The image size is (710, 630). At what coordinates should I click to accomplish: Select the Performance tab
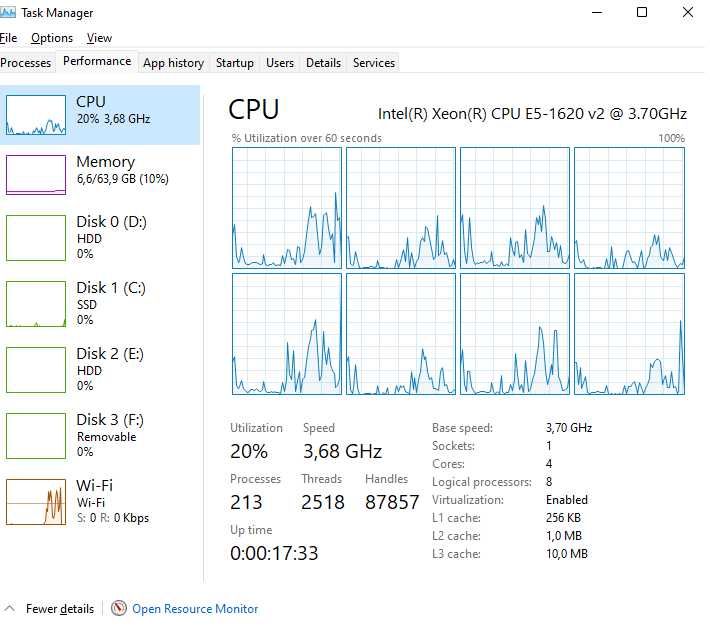[x=97, y=61]
